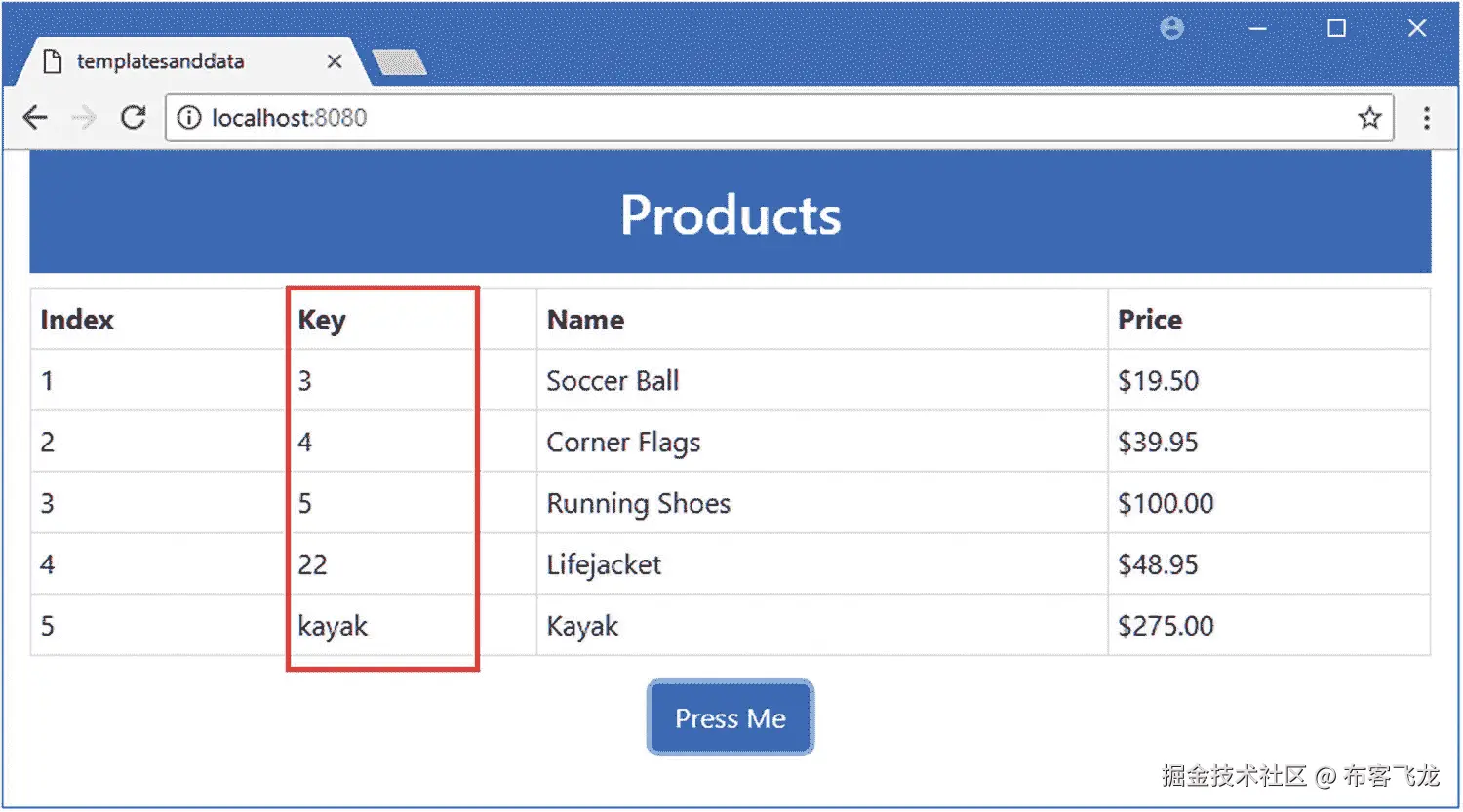Close the templatesanddata tab

click(335, 61)
